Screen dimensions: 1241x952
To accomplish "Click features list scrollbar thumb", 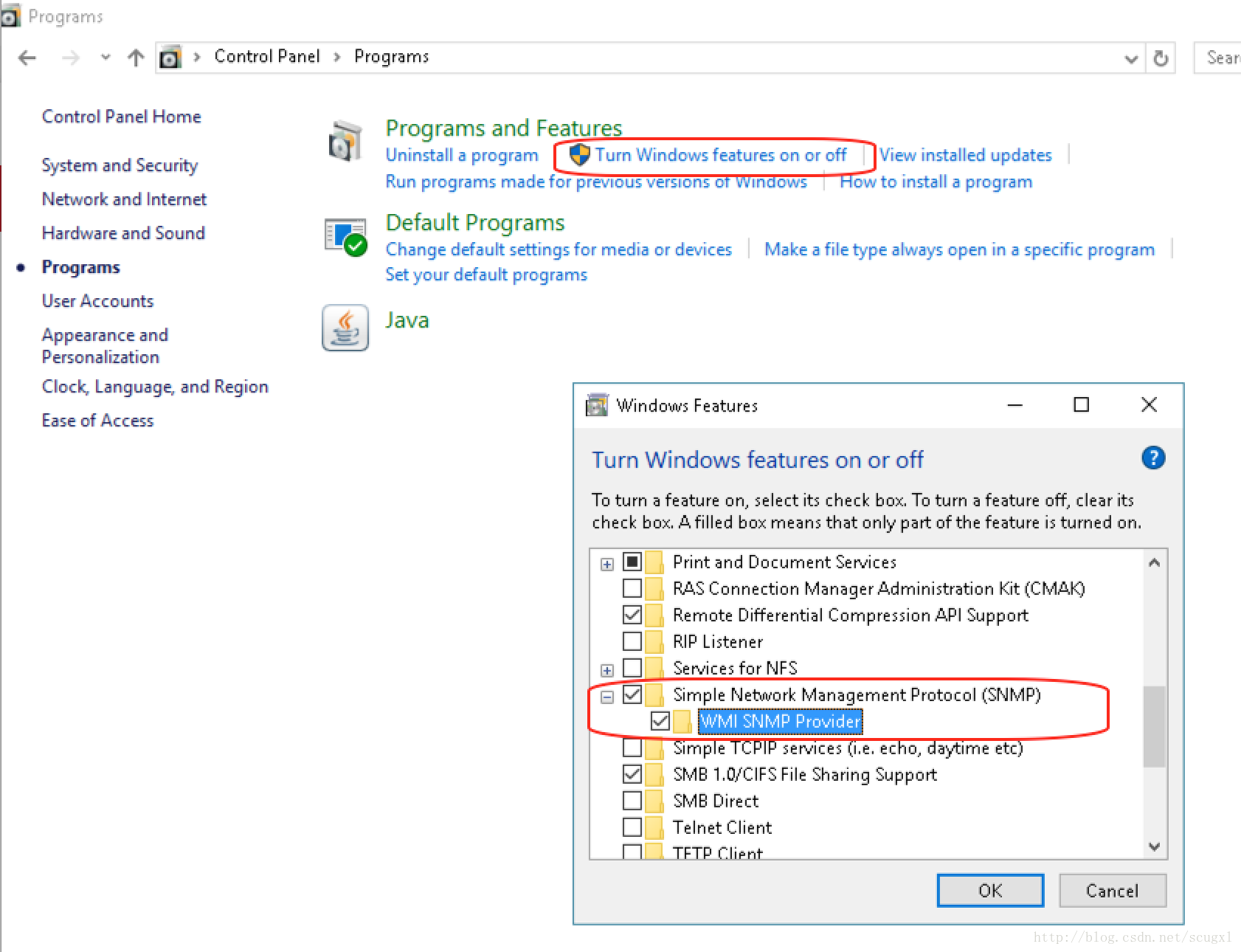I will pyautogui.click(x=1155, y=727).
